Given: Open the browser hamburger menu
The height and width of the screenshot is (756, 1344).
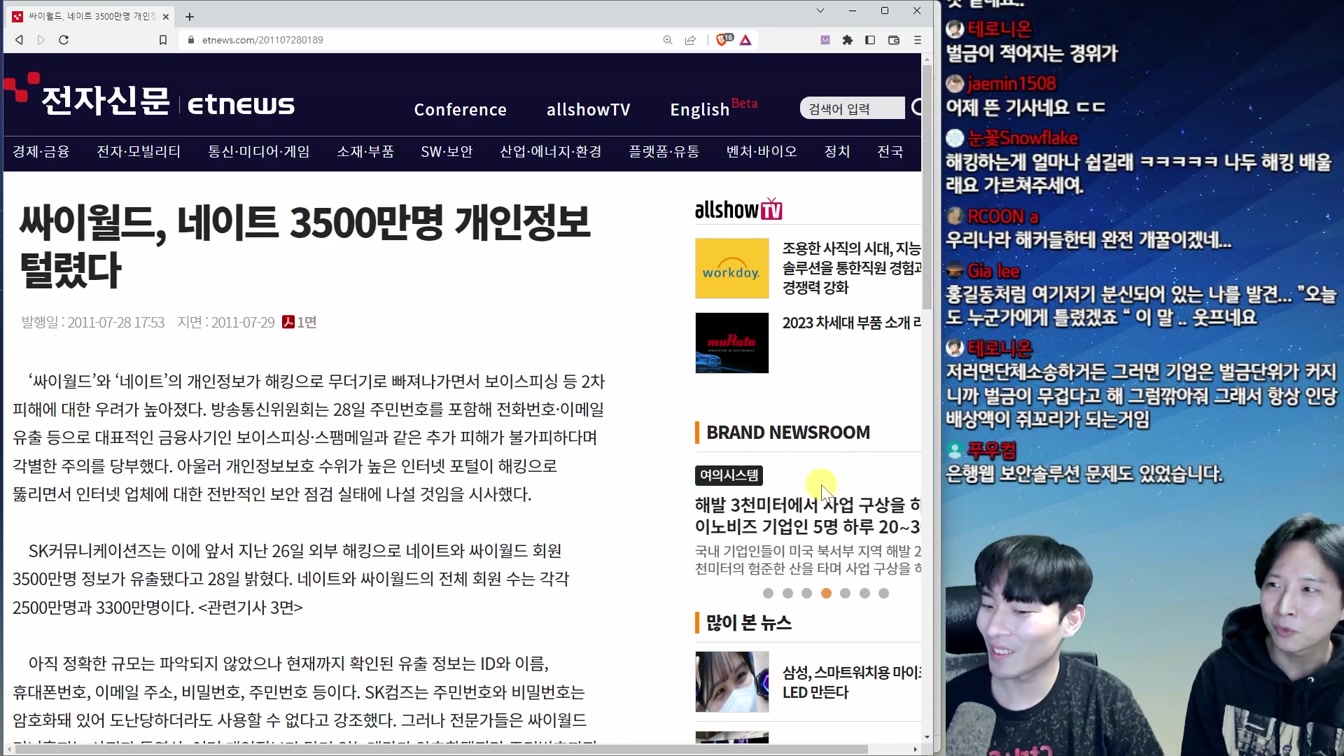Looking at the screenshot, I should [917, 40].
